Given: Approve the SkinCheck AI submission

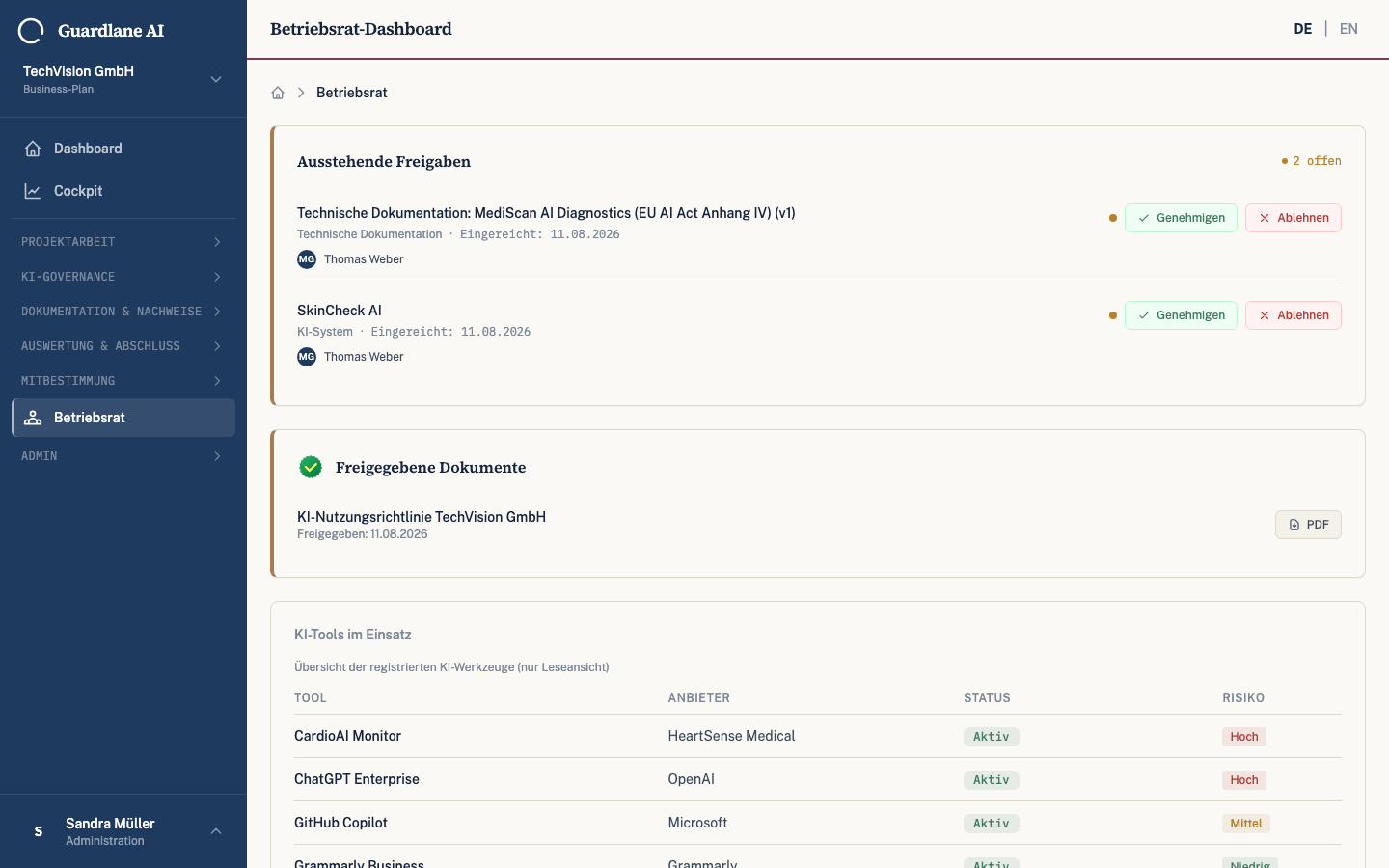Looking at the screenshot, I should 1181,315.
